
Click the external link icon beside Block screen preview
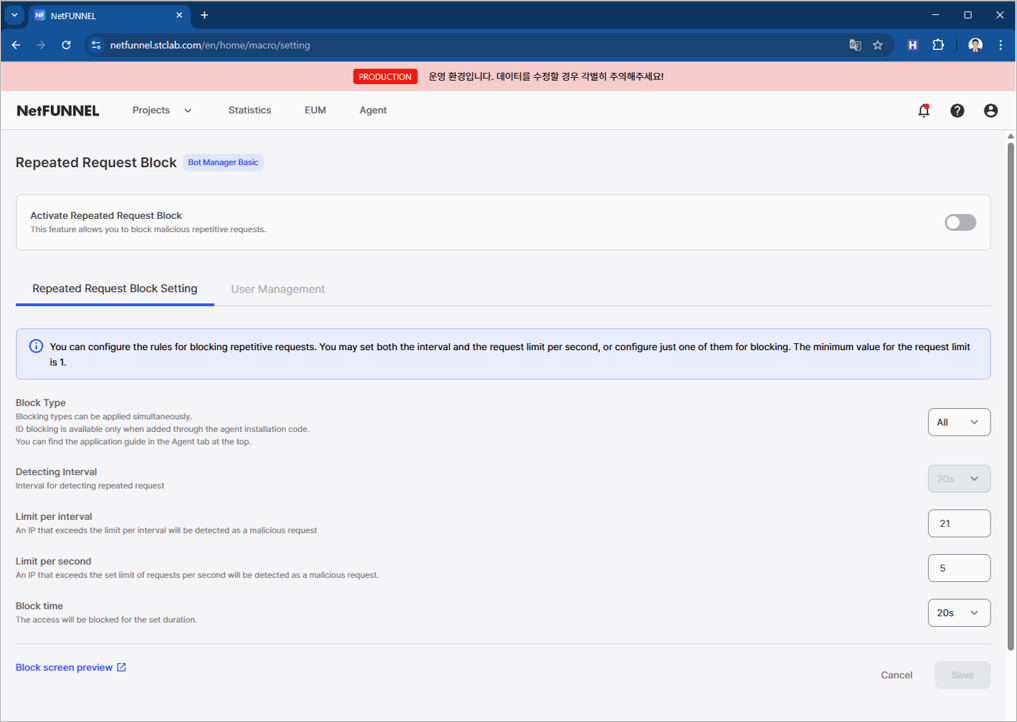point(121,667)
